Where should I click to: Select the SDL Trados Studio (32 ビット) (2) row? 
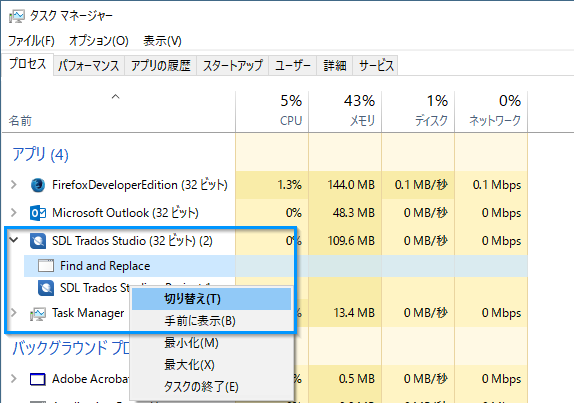(x=265, y=241)
